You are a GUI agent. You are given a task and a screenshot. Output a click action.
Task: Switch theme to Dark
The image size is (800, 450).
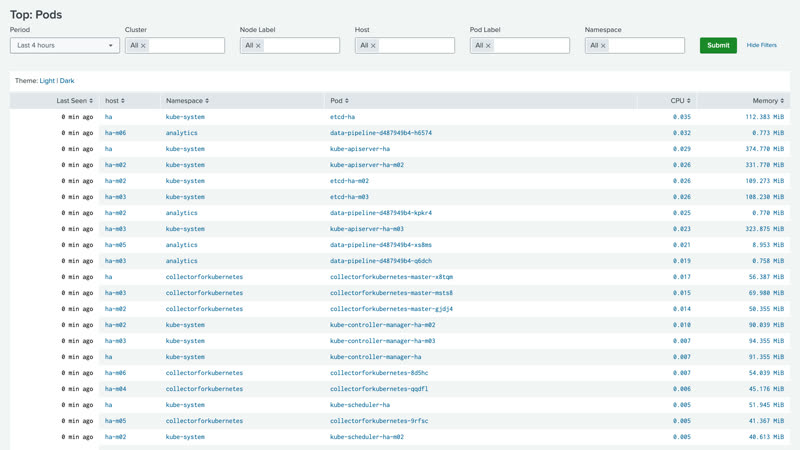[67, 81]
